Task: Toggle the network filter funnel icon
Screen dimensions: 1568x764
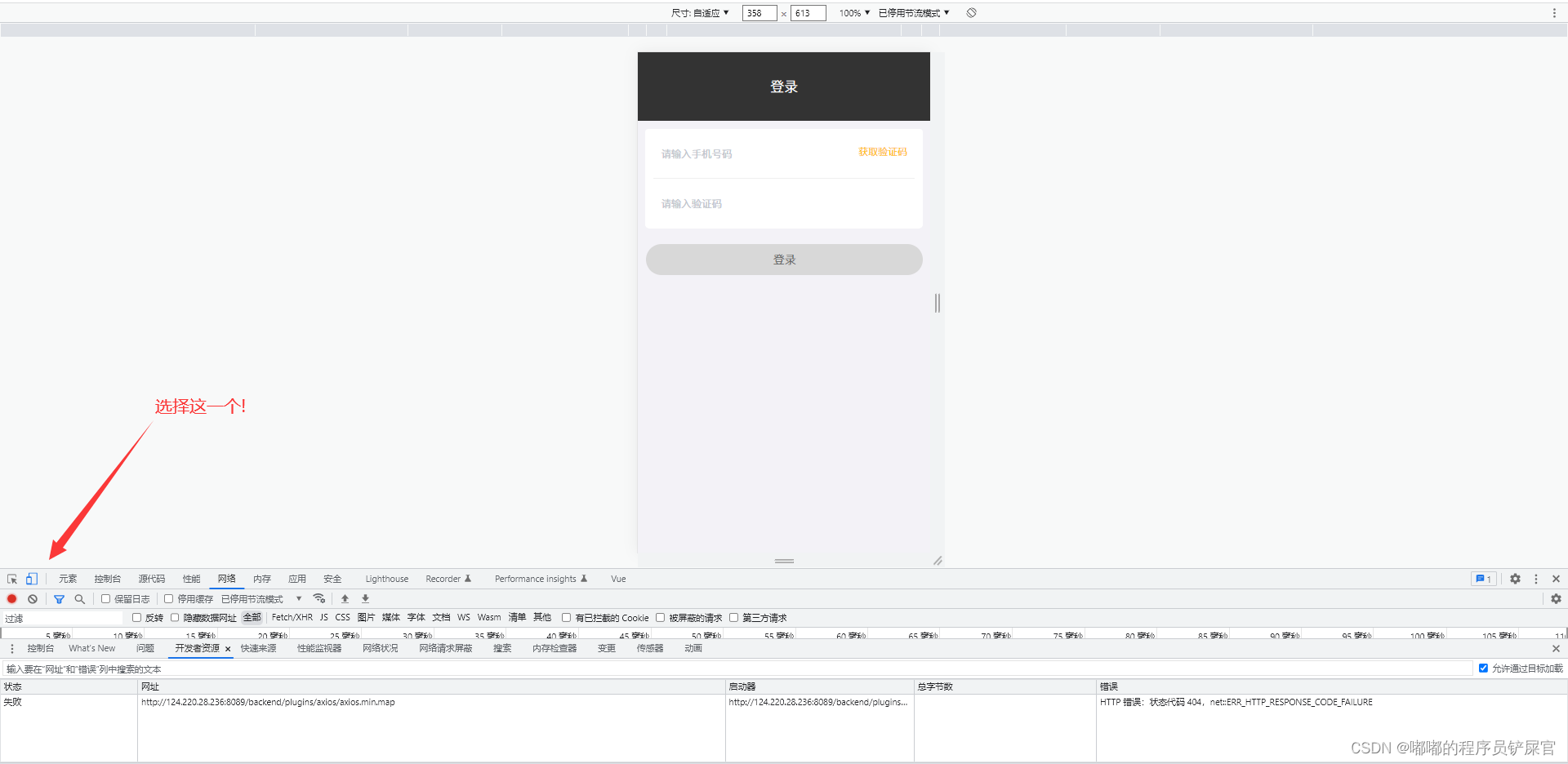Action: click(59, 598)
